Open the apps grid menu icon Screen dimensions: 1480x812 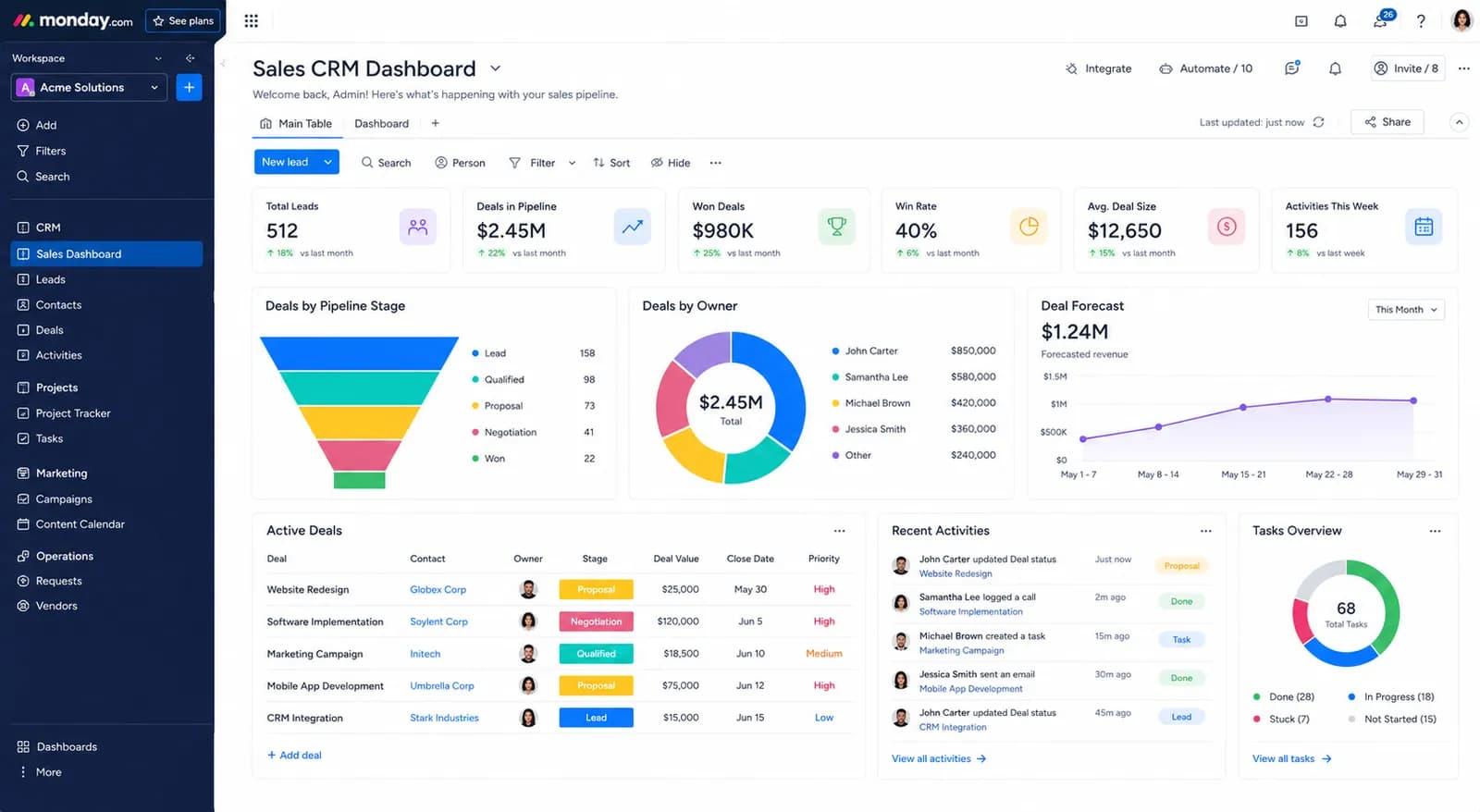(x=251, y=20)
